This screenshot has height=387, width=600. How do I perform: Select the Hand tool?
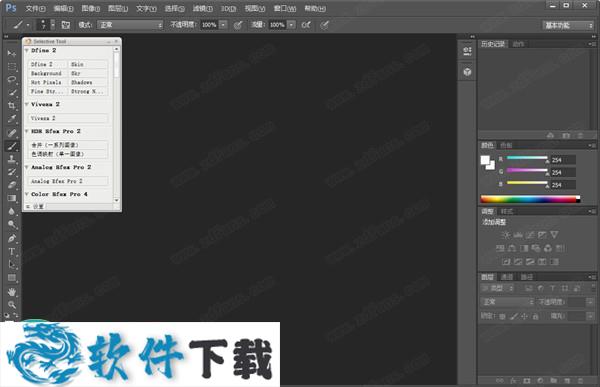pos(12,292)
